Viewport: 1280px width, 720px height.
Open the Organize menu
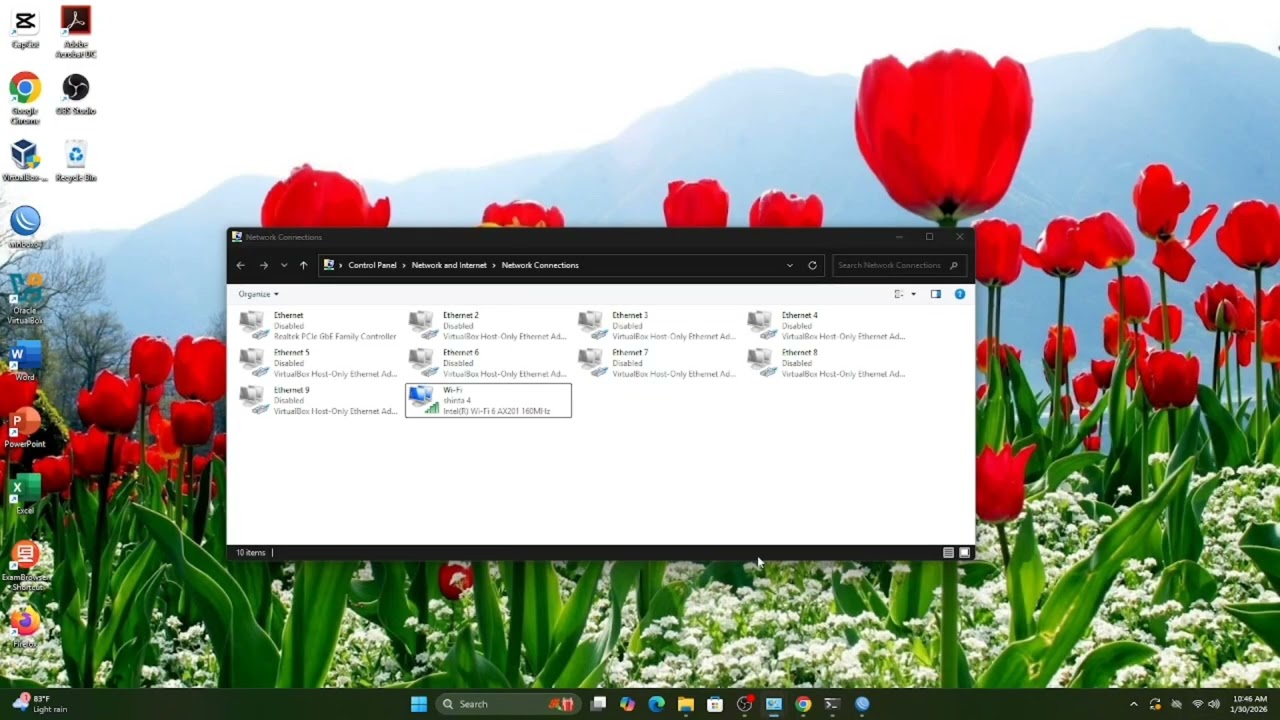(258, 294)
